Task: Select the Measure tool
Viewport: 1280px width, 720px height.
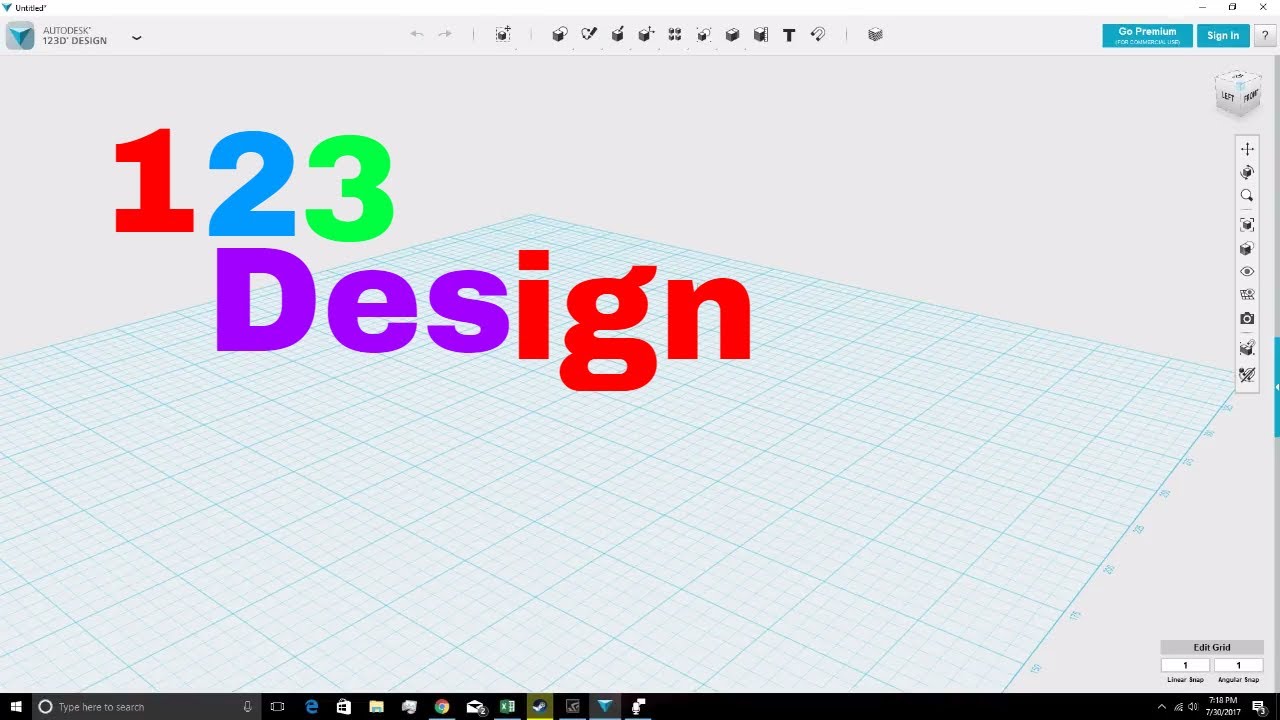Action: coord(761,34)
